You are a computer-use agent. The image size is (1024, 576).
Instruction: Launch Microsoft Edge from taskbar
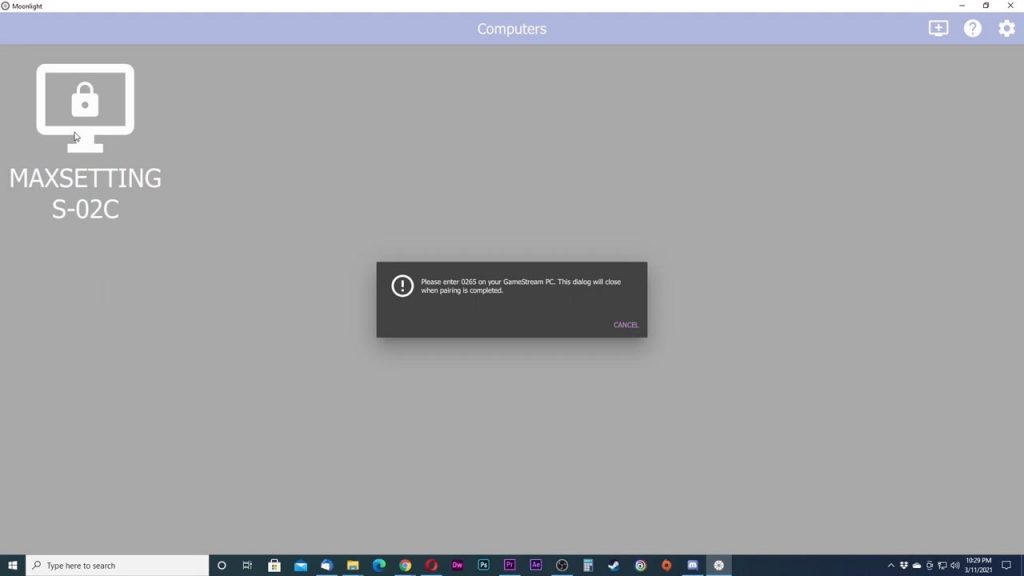pyautogui.click(x=379, y=565)
